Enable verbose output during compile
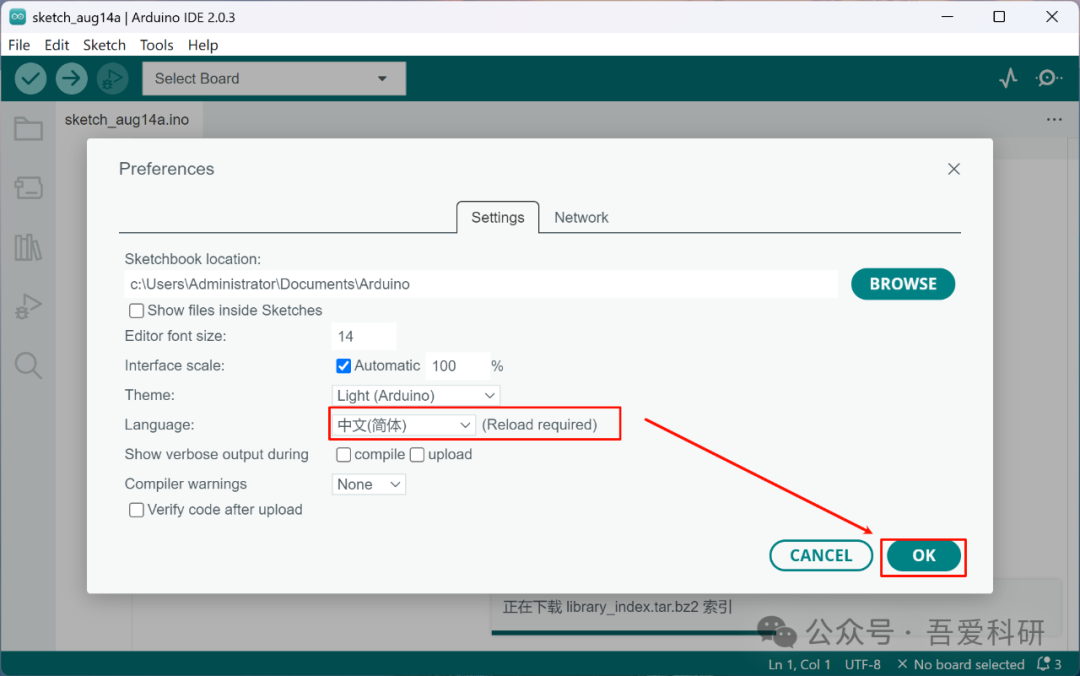 pos(343,454)
